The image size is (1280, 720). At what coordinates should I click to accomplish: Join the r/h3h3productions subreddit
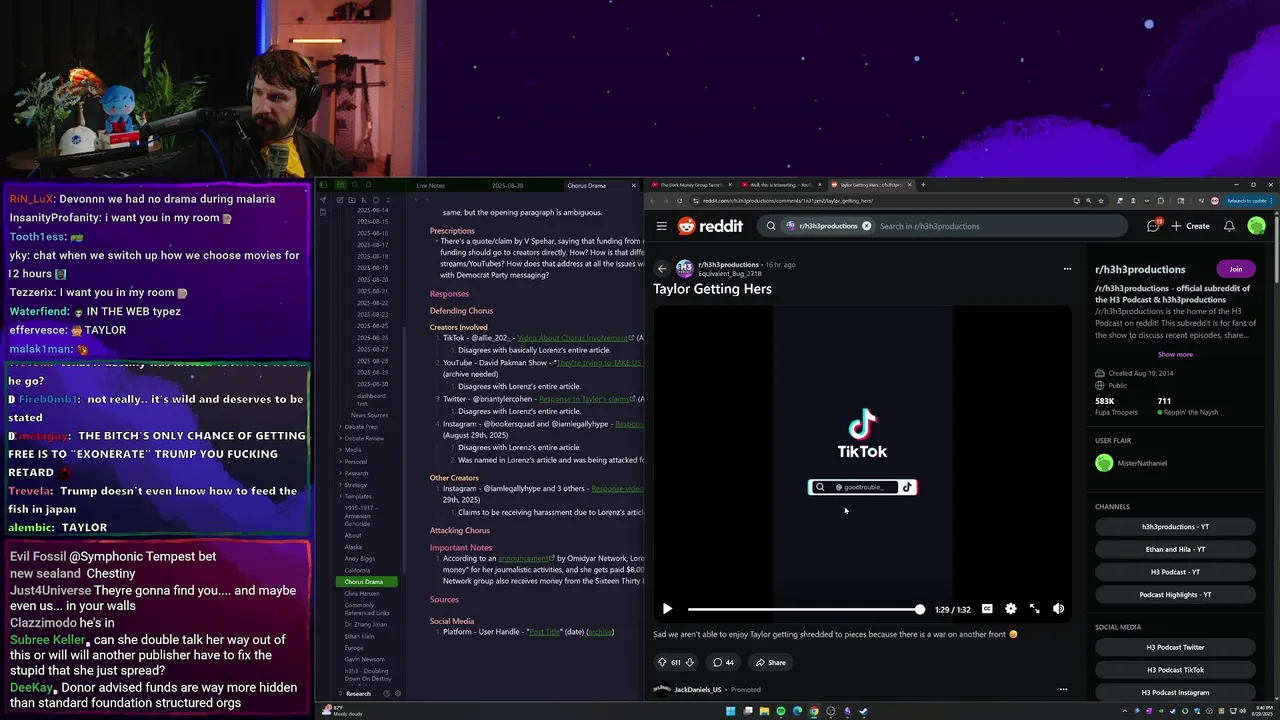1235,269
